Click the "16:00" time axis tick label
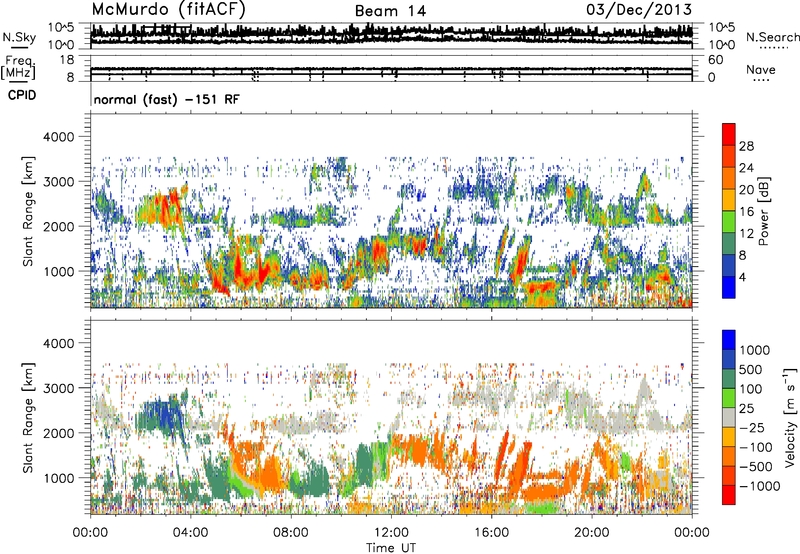The height and width of the screenshot is (554, 800). (x=491, y=533)
